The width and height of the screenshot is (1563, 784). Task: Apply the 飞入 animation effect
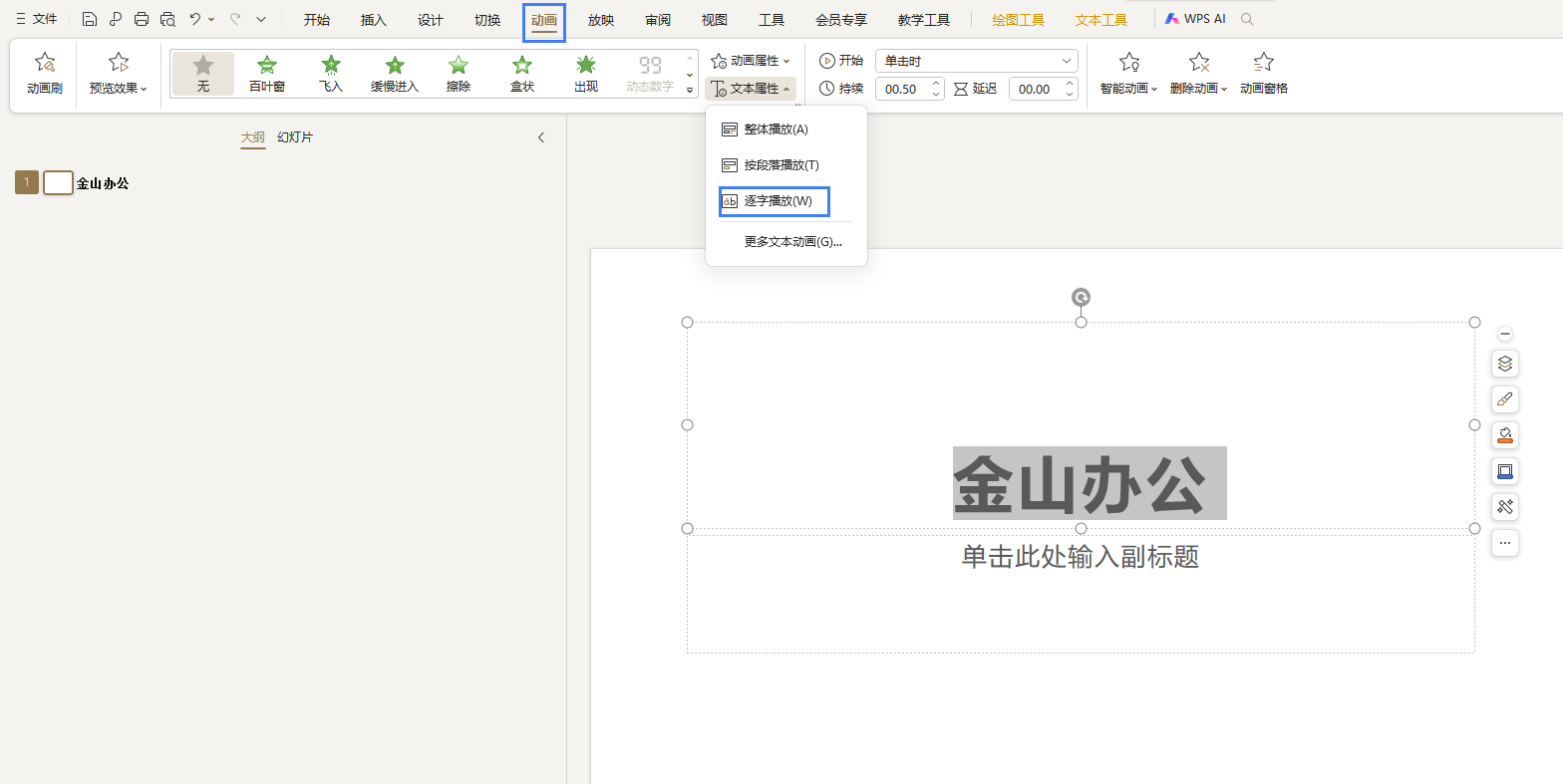pyautogui.click(x=331, y=75)
